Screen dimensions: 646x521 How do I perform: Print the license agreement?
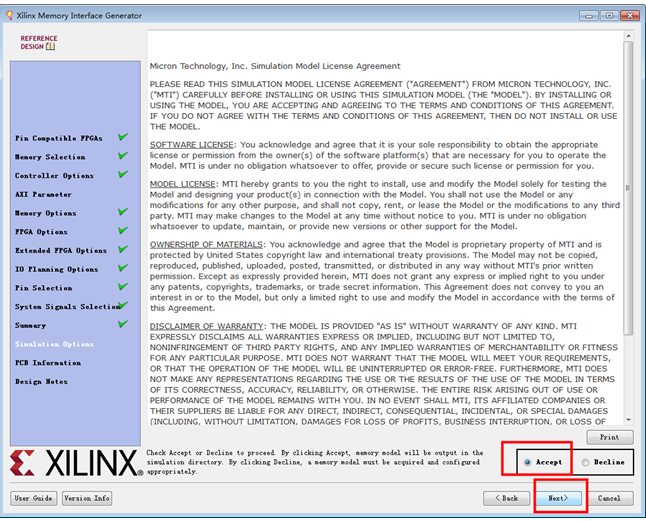610,437
